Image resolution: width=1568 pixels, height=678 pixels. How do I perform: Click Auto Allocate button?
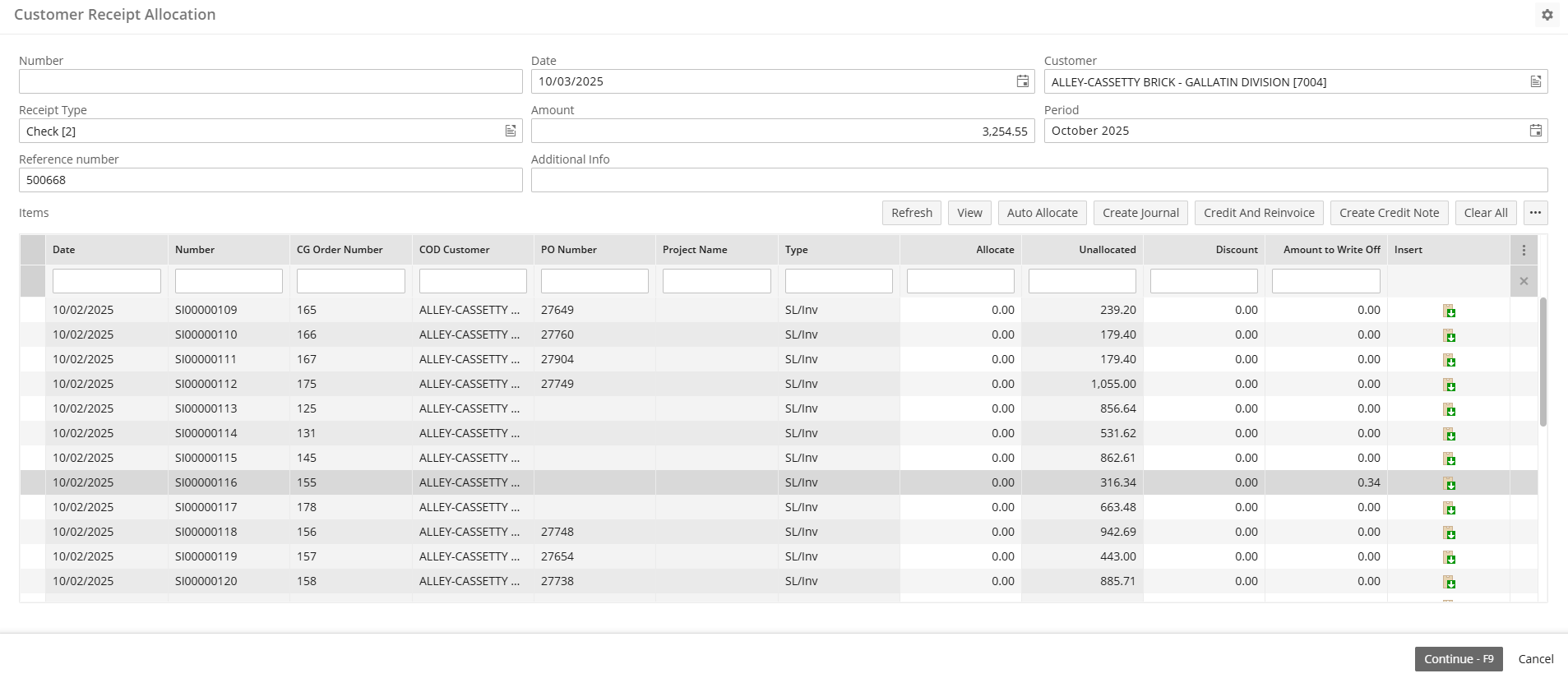click(x=1042, y=213)
